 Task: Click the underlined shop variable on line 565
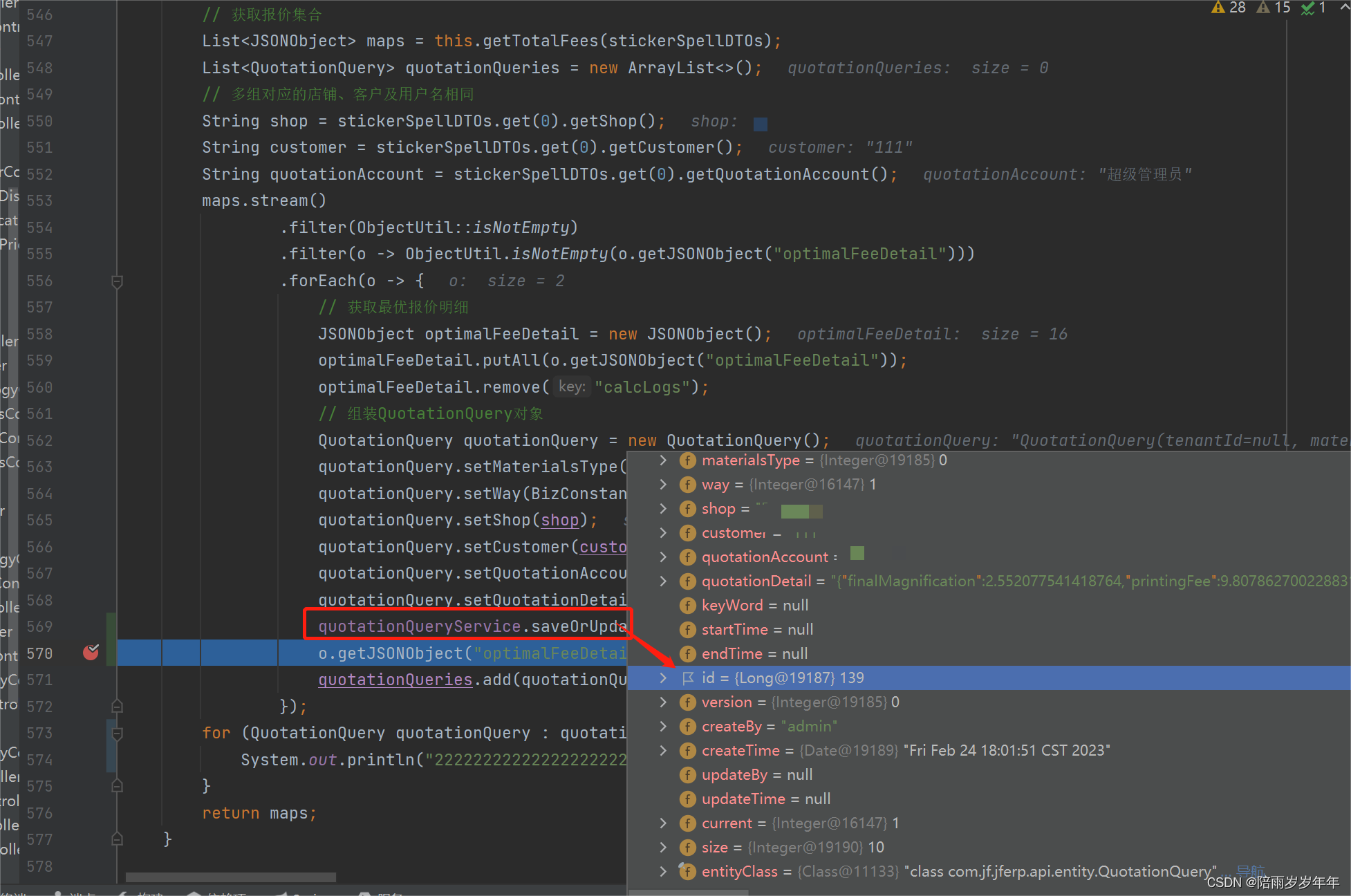coord(559,520)
